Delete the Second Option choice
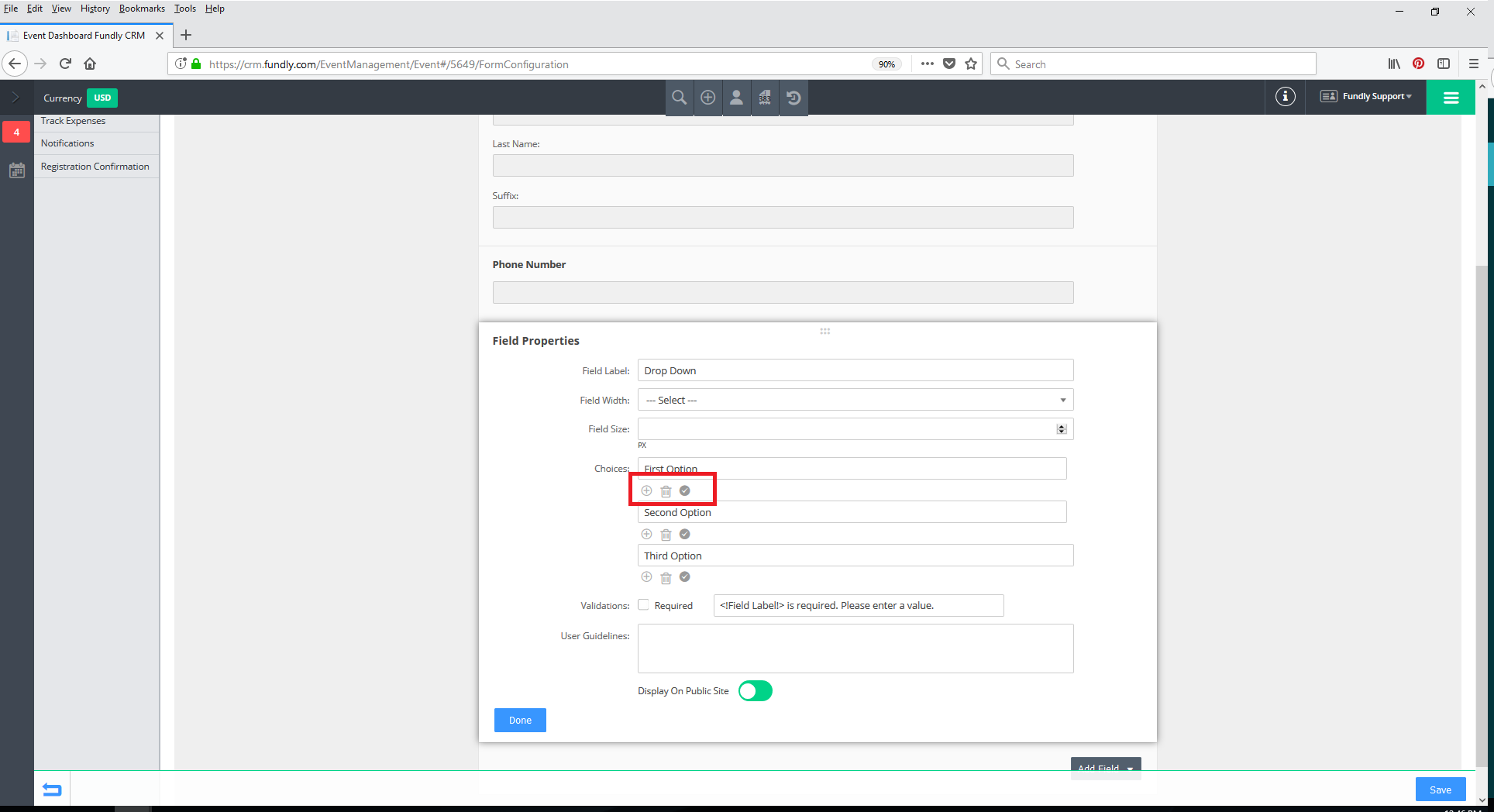Image resolution: width=1494 pixels, height=812 pixels. point(666,535)
